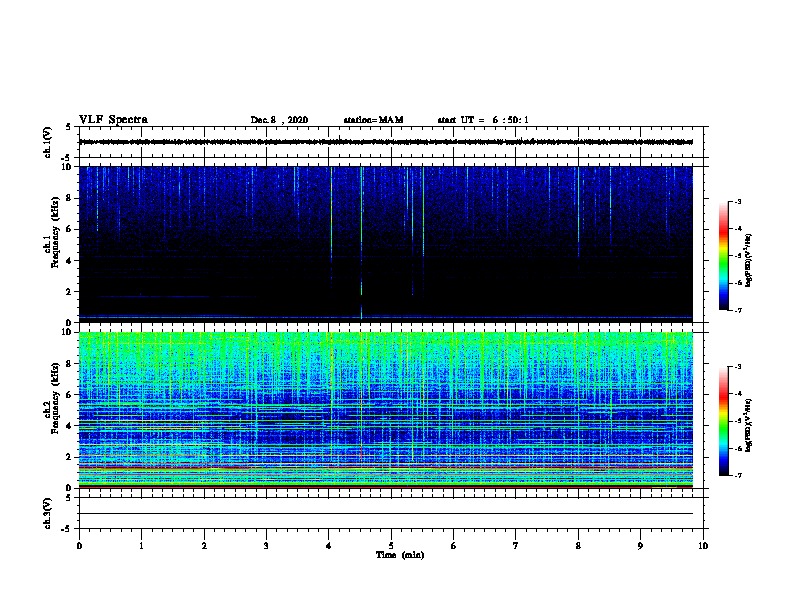This screenshot has width=792, height=612.
Task: Click the "-7" tick on ch.2 colorbar
Action: (737, 476)
